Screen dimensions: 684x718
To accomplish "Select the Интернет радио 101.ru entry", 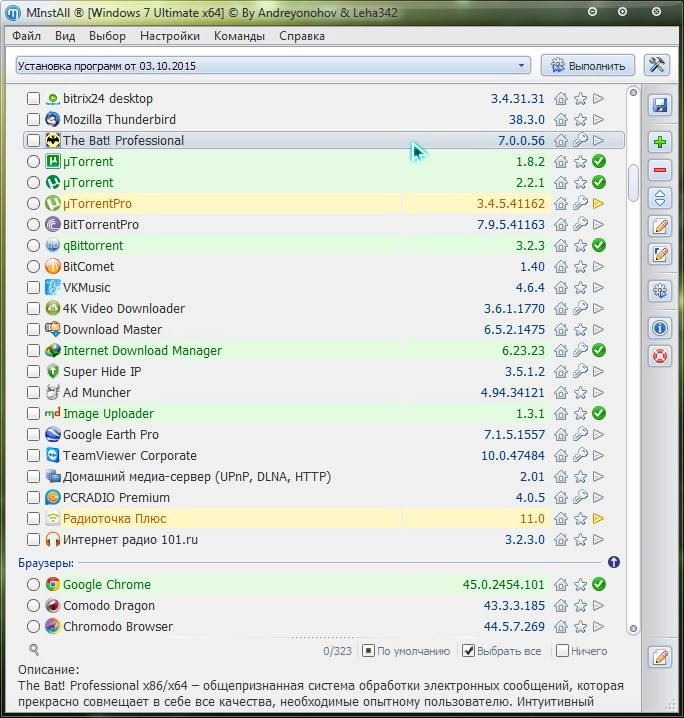I will [323, 539].
